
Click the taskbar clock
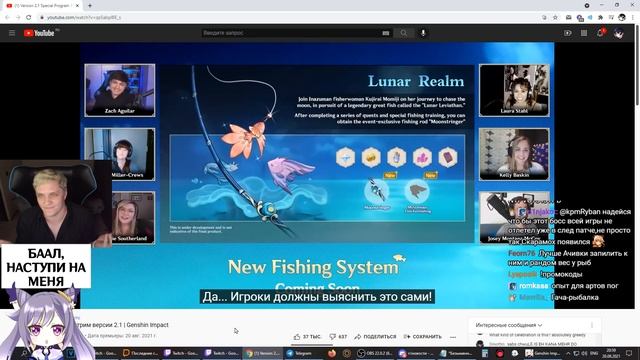[611, 353]
